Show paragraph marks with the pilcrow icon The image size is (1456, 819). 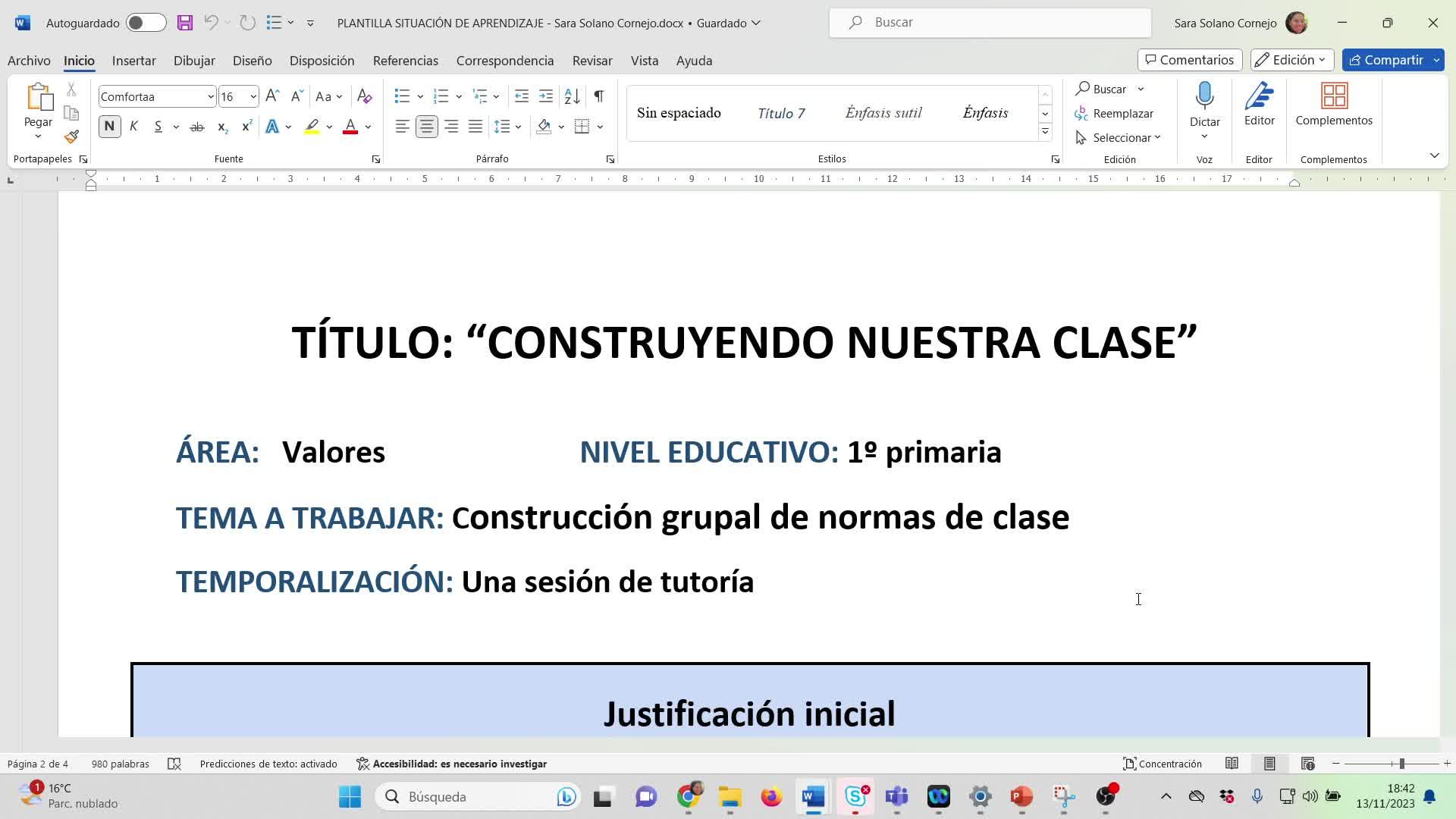599,96
